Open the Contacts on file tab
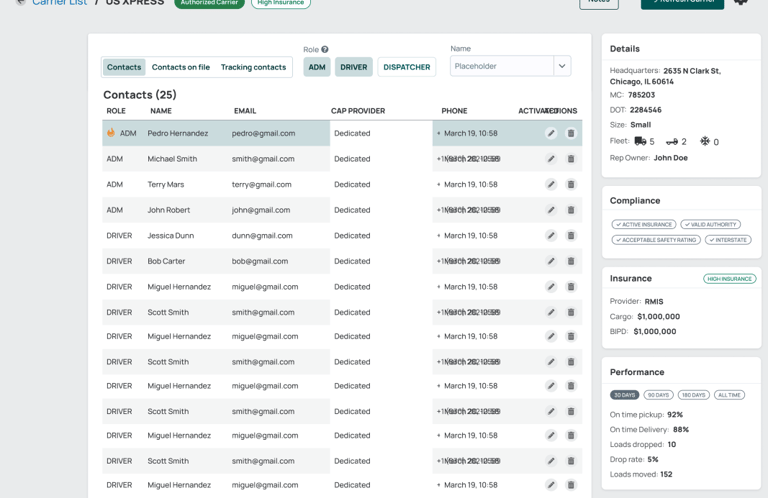Screen dimensions: 768x498 pyautogui.click(x=181, y=67)
